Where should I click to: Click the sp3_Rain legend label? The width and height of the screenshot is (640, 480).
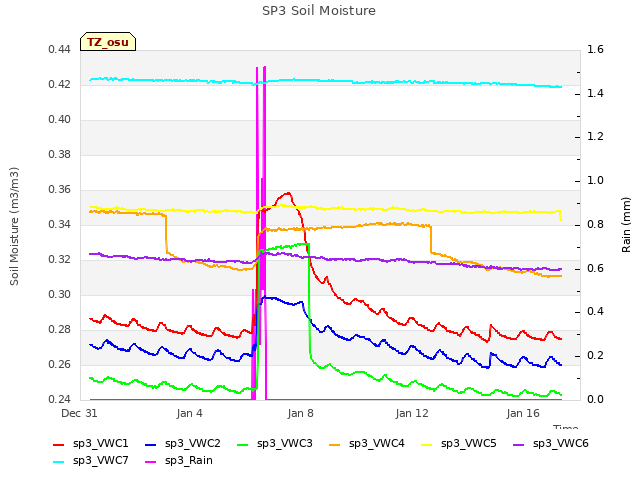pyautogui.click(x=189, y=460)
